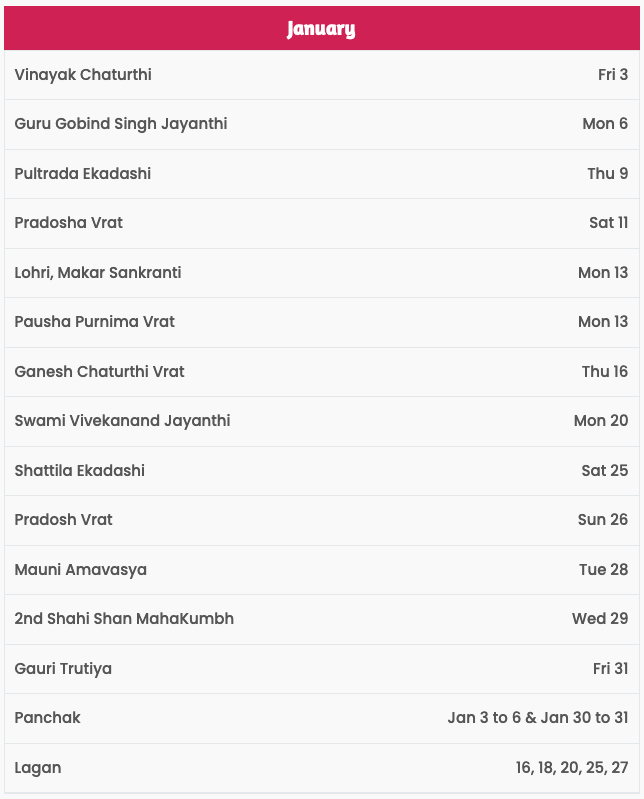
Task: Select the Pradosh Vrat Sun 26 row
Action: click(x=321, y=520)
